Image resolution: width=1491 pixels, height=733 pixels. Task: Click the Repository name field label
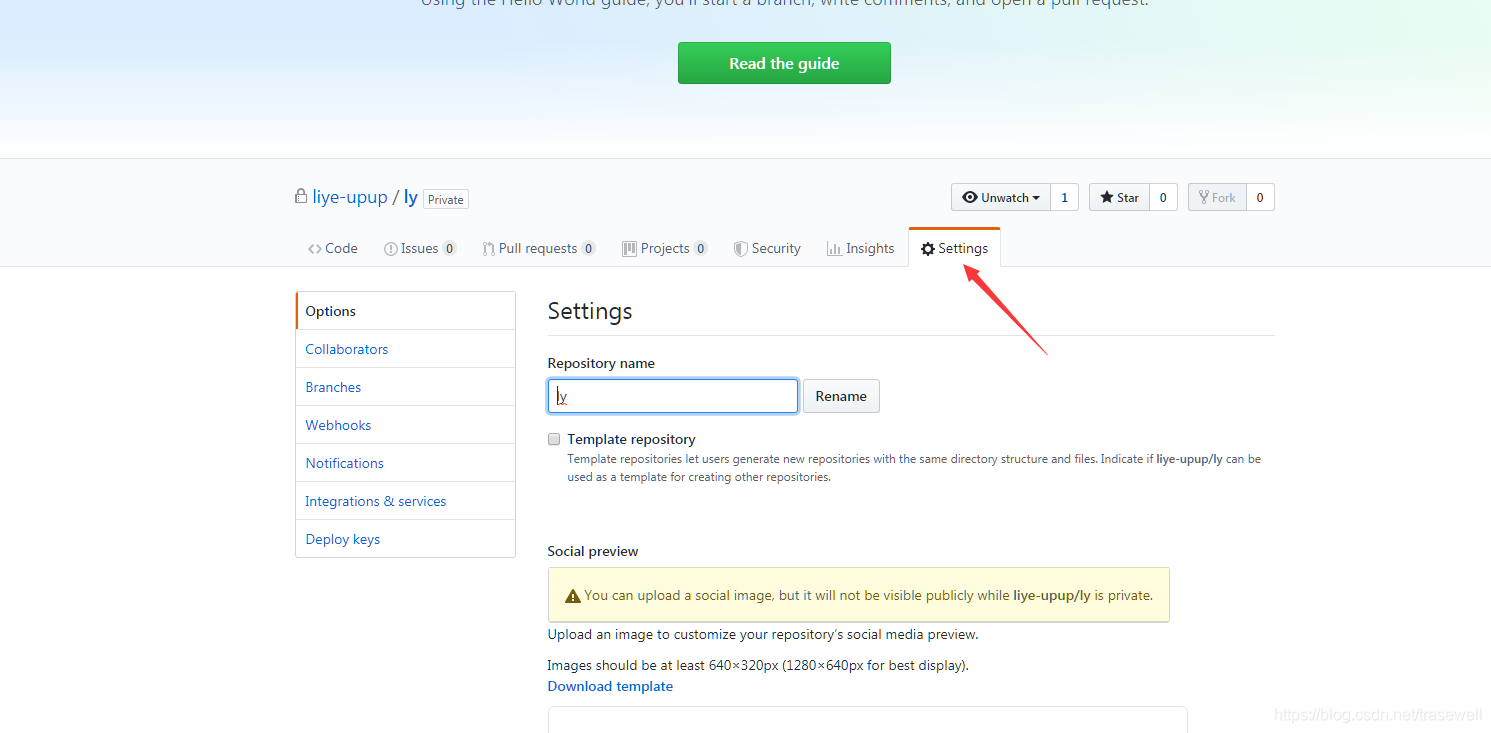pos(601,363)
